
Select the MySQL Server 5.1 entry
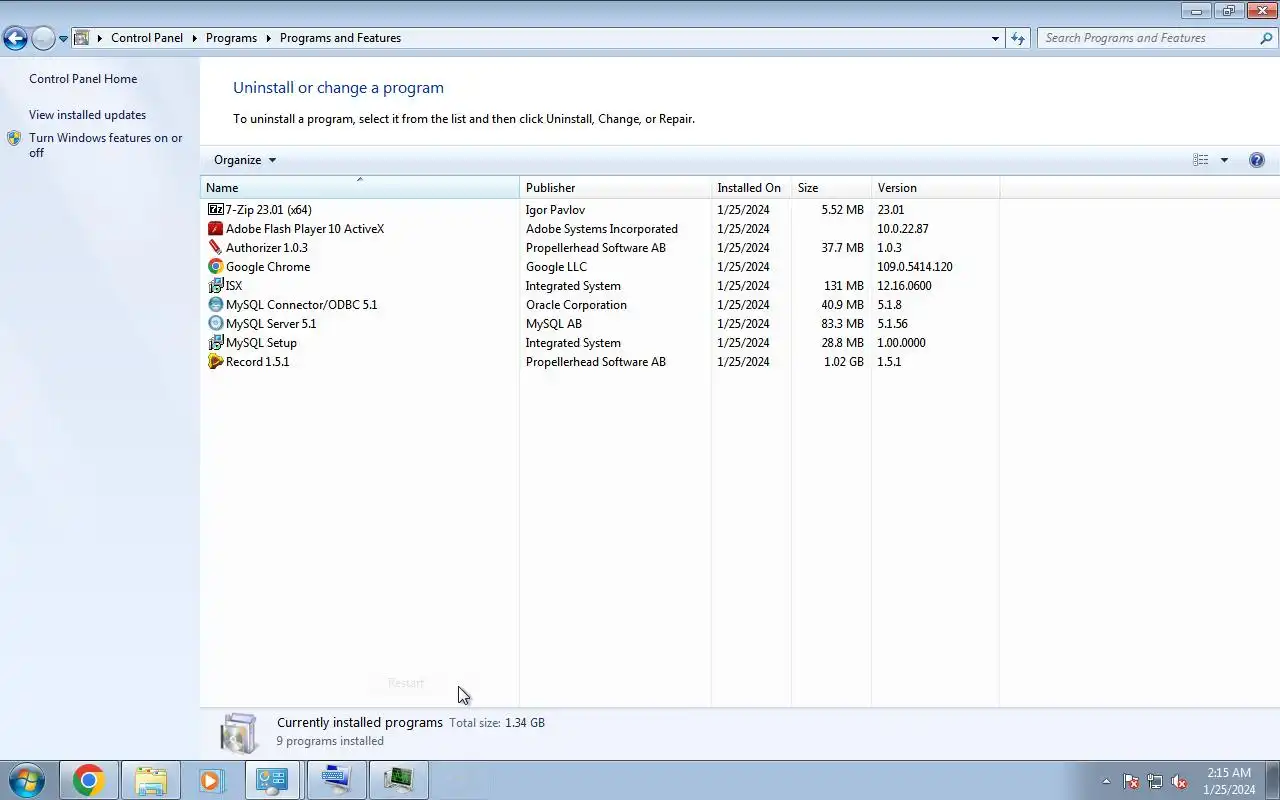click(271, 324)
